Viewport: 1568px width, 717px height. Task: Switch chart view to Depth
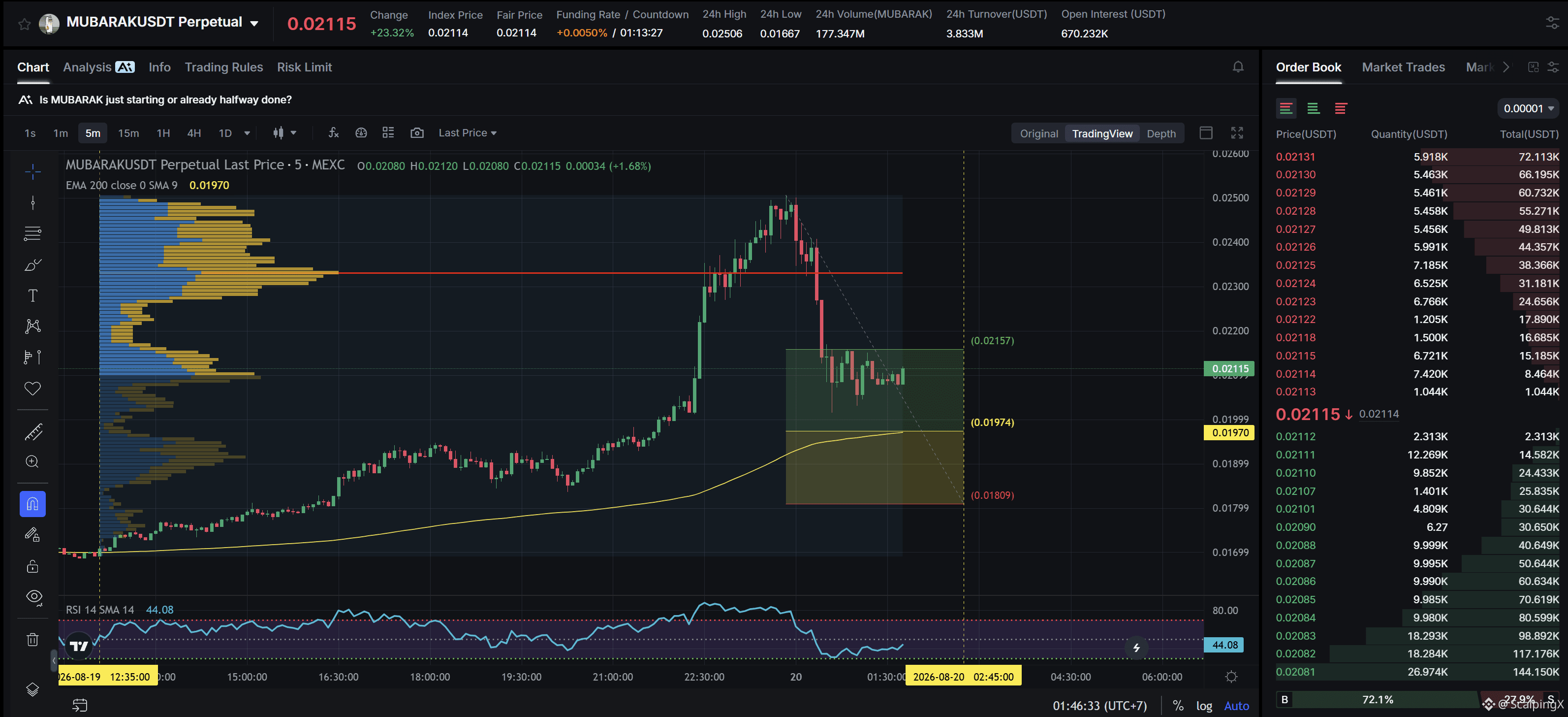(x=1161, y=133)
